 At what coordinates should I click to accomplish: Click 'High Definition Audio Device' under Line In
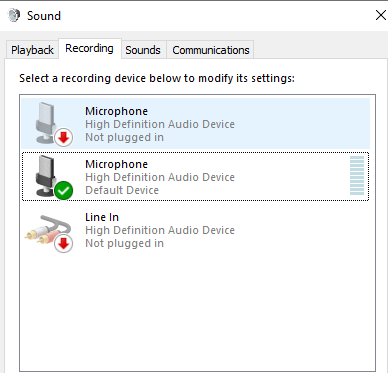pyautogui.click(x=160, y=230)
